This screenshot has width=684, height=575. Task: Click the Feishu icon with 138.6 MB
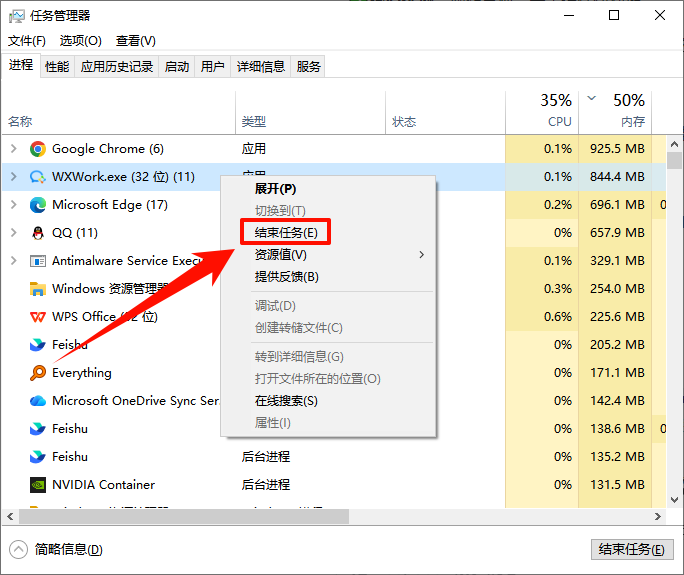coord(38,429)
